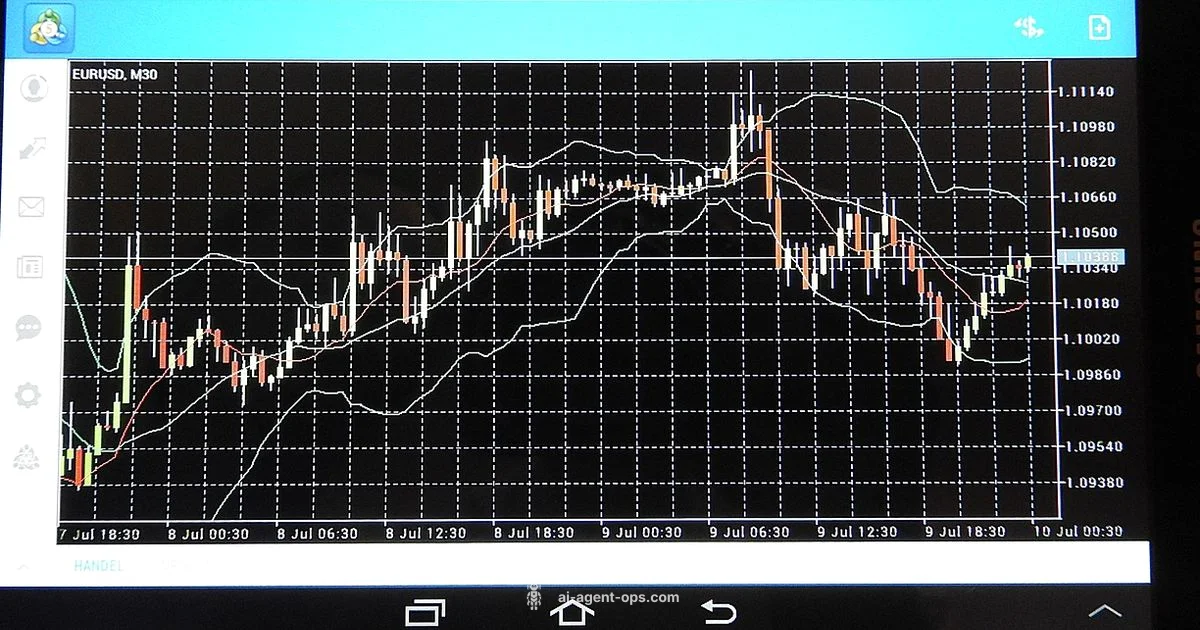Open the account profile sidebar icon

click(32, 88)
